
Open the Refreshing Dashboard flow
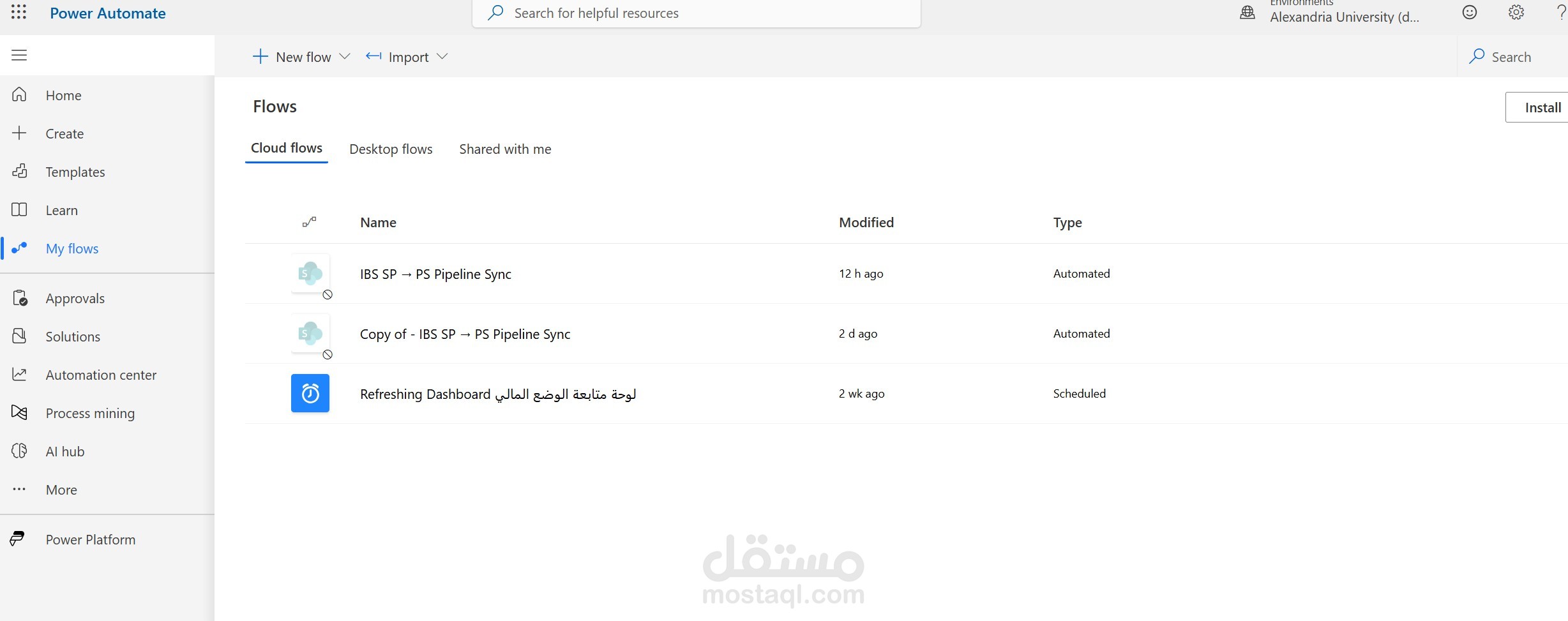(x=498, y=394)
